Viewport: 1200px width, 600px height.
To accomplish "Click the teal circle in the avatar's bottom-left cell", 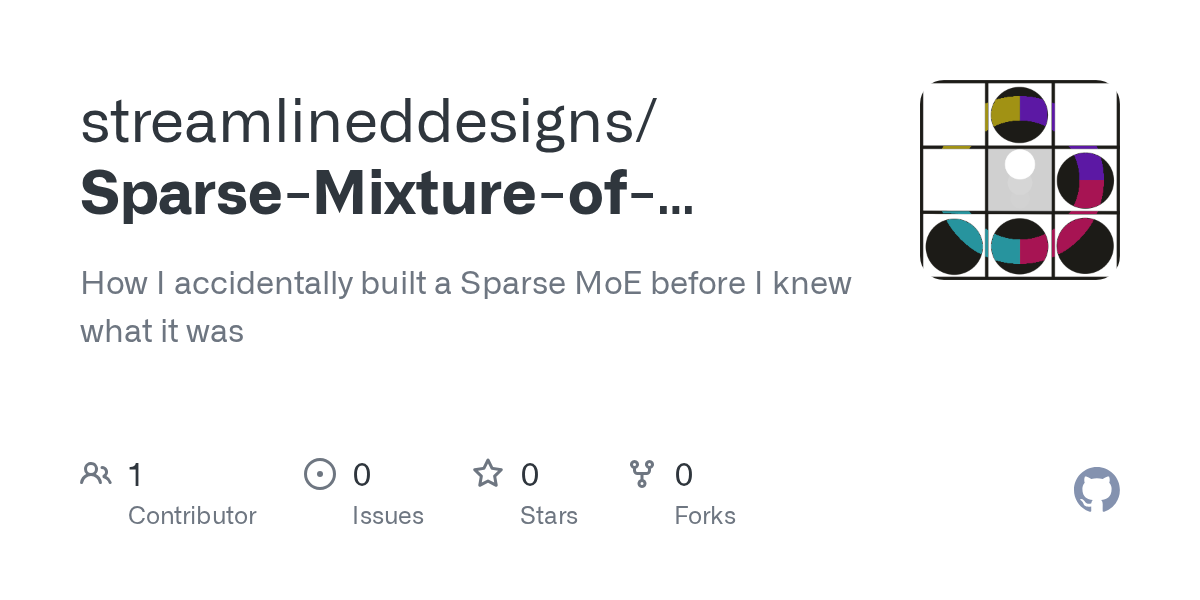I will (x=953, y=246).
